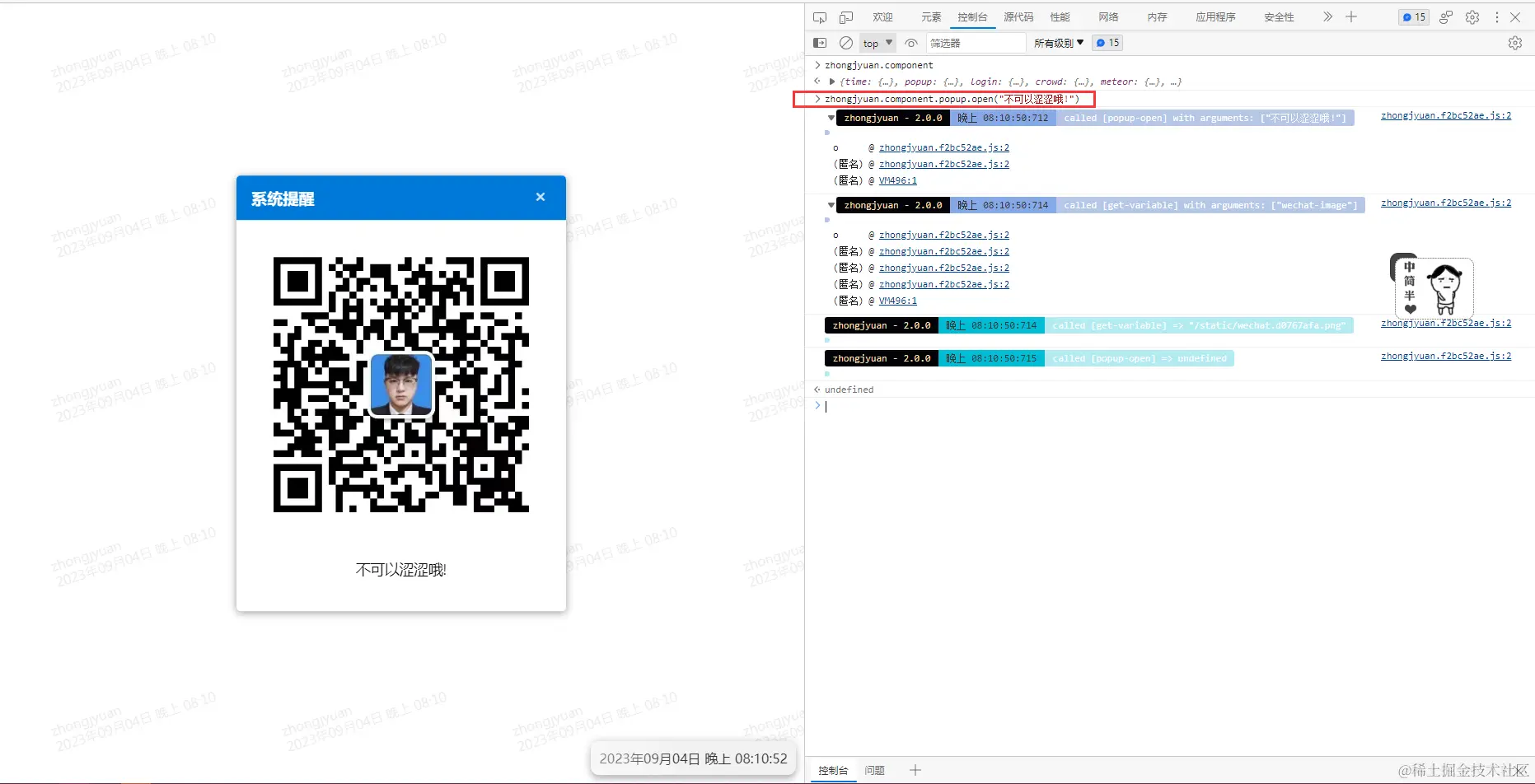Focus the 筛选器 filter input
This screenshot has height=784, width=1535.
pos(976,43)
